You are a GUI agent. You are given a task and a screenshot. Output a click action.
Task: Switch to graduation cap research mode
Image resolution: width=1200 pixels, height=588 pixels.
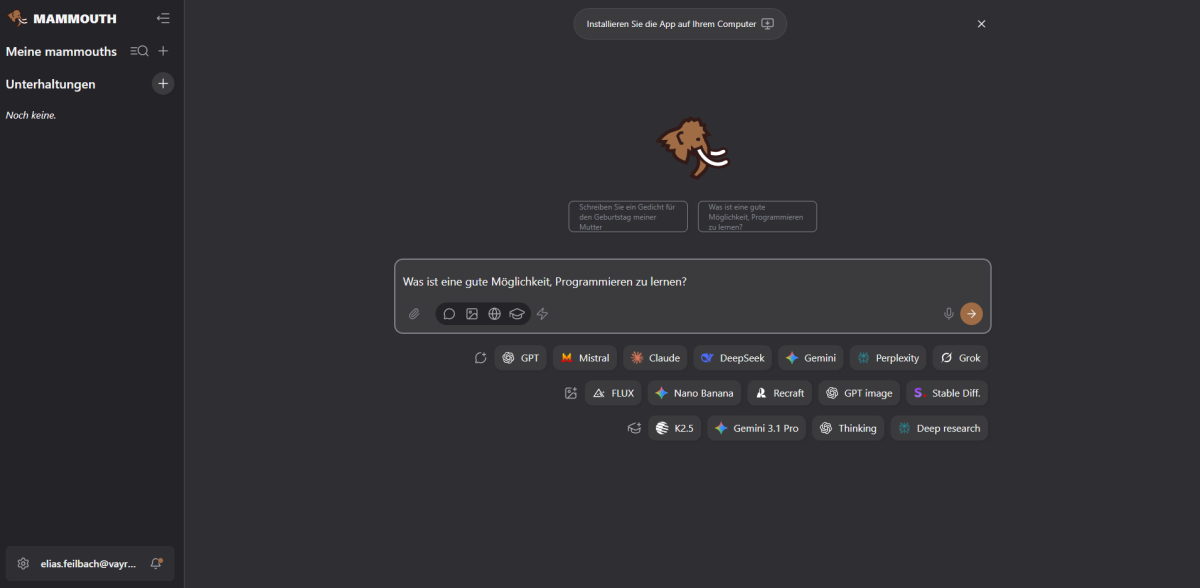517,314
